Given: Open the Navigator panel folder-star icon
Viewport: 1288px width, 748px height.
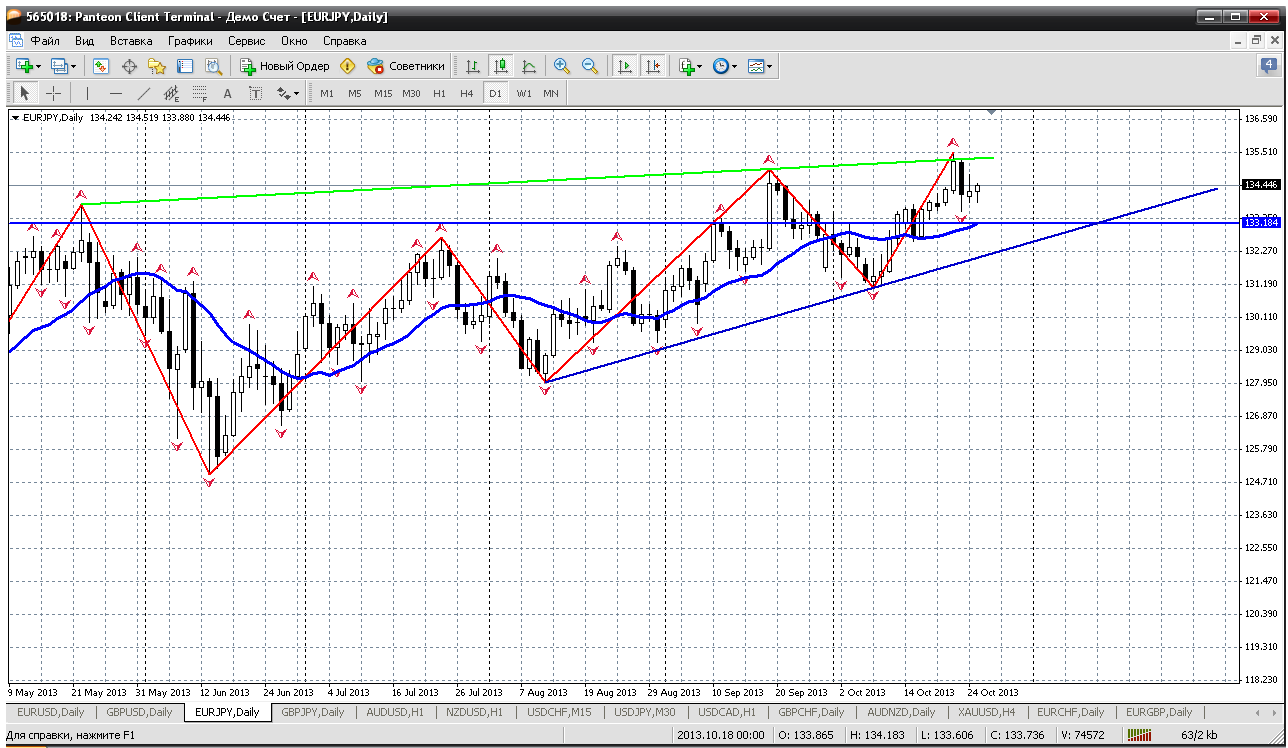Looking at the screenshot, I should tap(157, 66).
